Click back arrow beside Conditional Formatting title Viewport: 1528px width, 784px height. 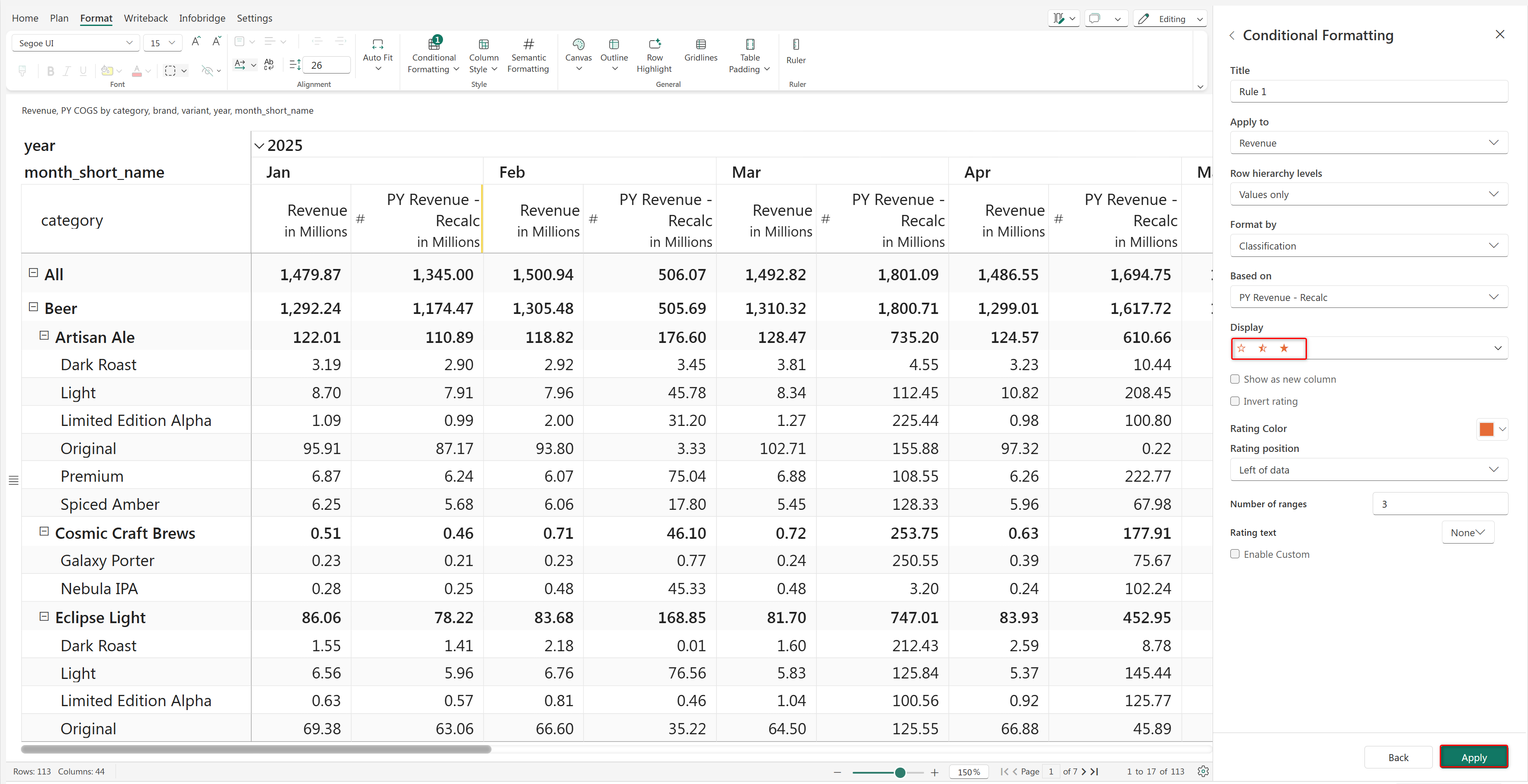tap(1232, 35)
